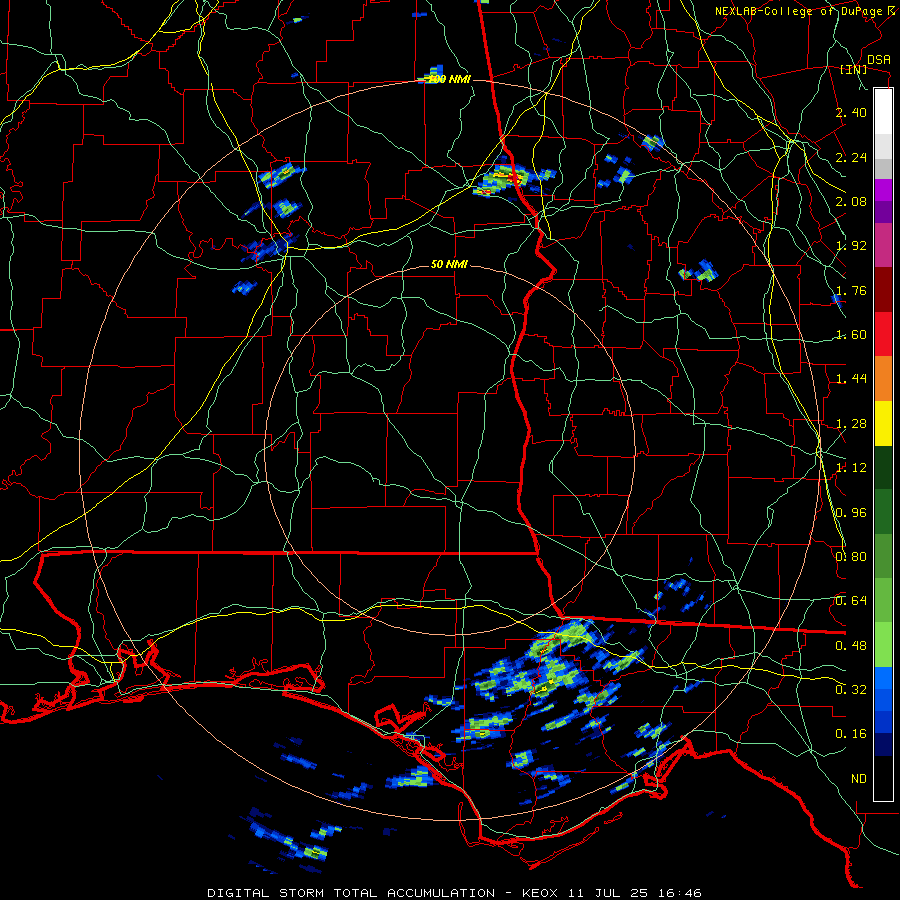This screenshot has width=900, height=900.
Task: Select the 0.64 legend value
Action: tap(851, 601)
